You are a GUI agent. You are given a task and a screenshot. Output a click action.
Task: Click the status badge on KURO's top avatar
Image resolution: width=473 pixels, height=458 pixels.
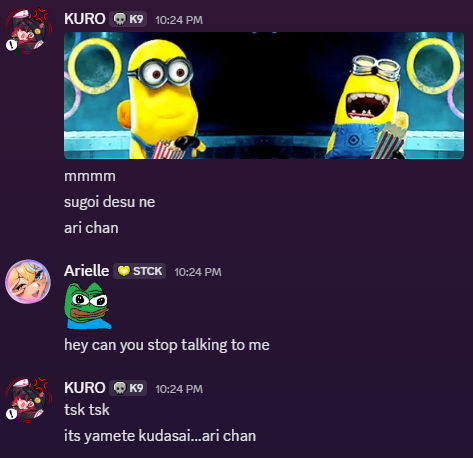[11, 45]
